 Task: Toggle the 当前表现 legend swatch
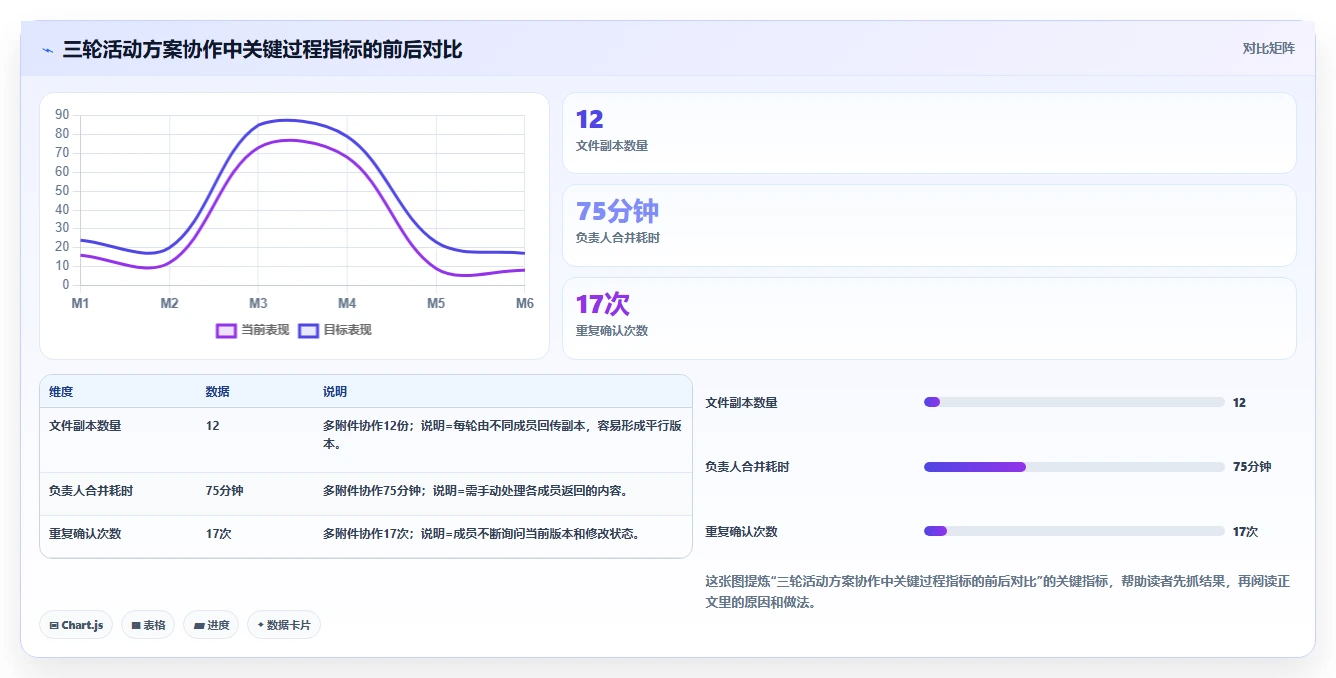(x=226, y=330)
